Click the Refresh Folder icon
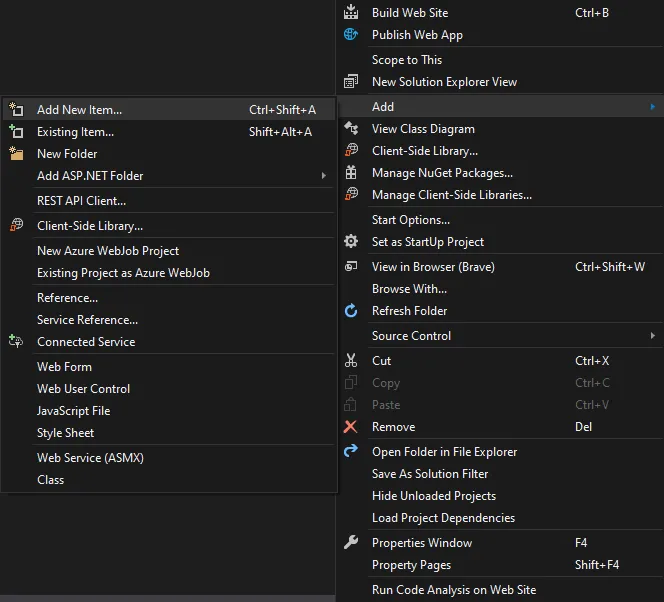Image resolution: width=664 pixels, height=602 pixels. 351,311
